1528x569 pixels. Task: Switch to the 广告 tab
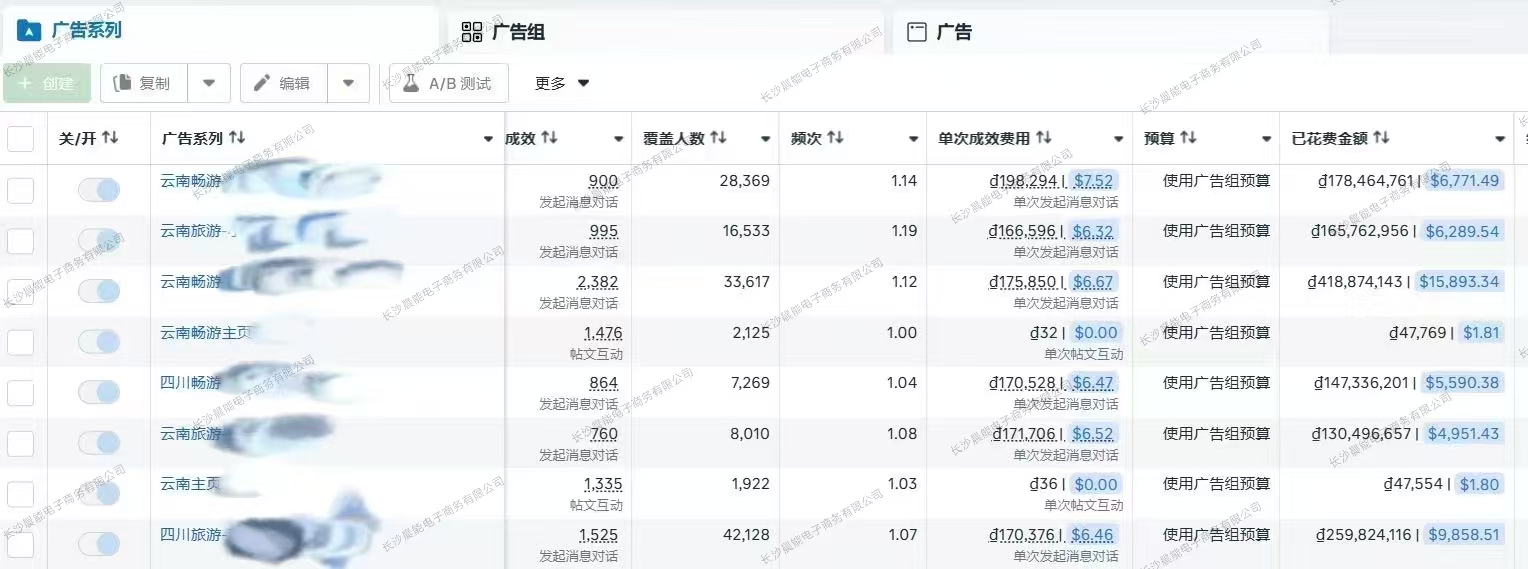pos(953,32)
